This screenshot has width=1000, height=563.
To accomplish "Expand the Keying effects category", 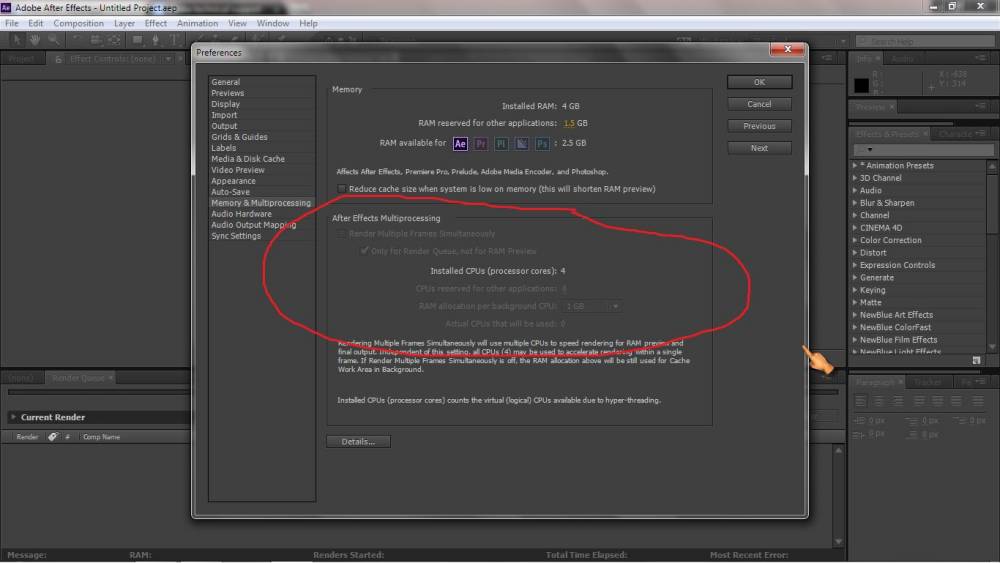I will coord(855,290).
